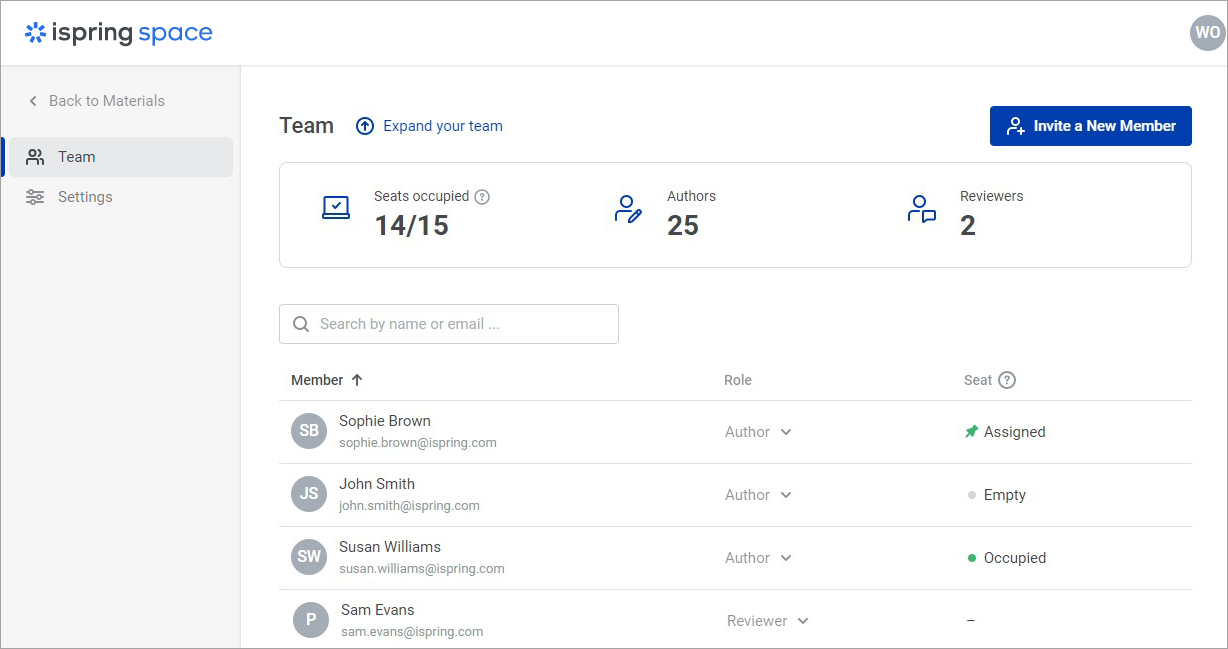Click the Seats occupied laptop icon

pos(336,208)
